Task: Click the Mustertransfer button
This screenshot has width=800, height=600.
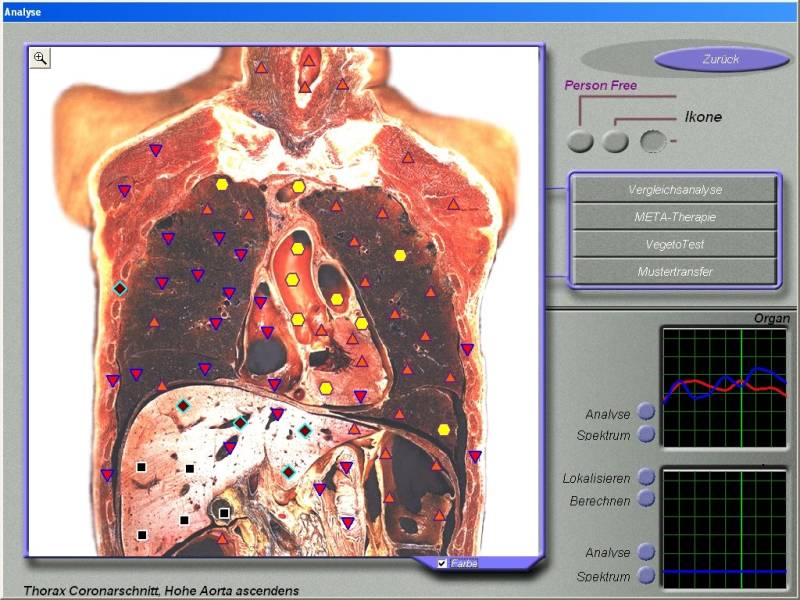Action: coord(675,271)
